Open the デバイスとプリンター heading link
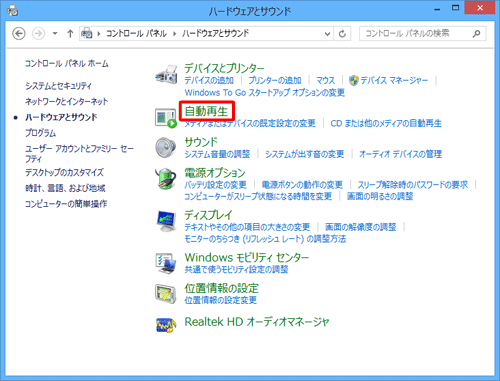The height and width of the screenshot is (381, 500). point(224,68)
